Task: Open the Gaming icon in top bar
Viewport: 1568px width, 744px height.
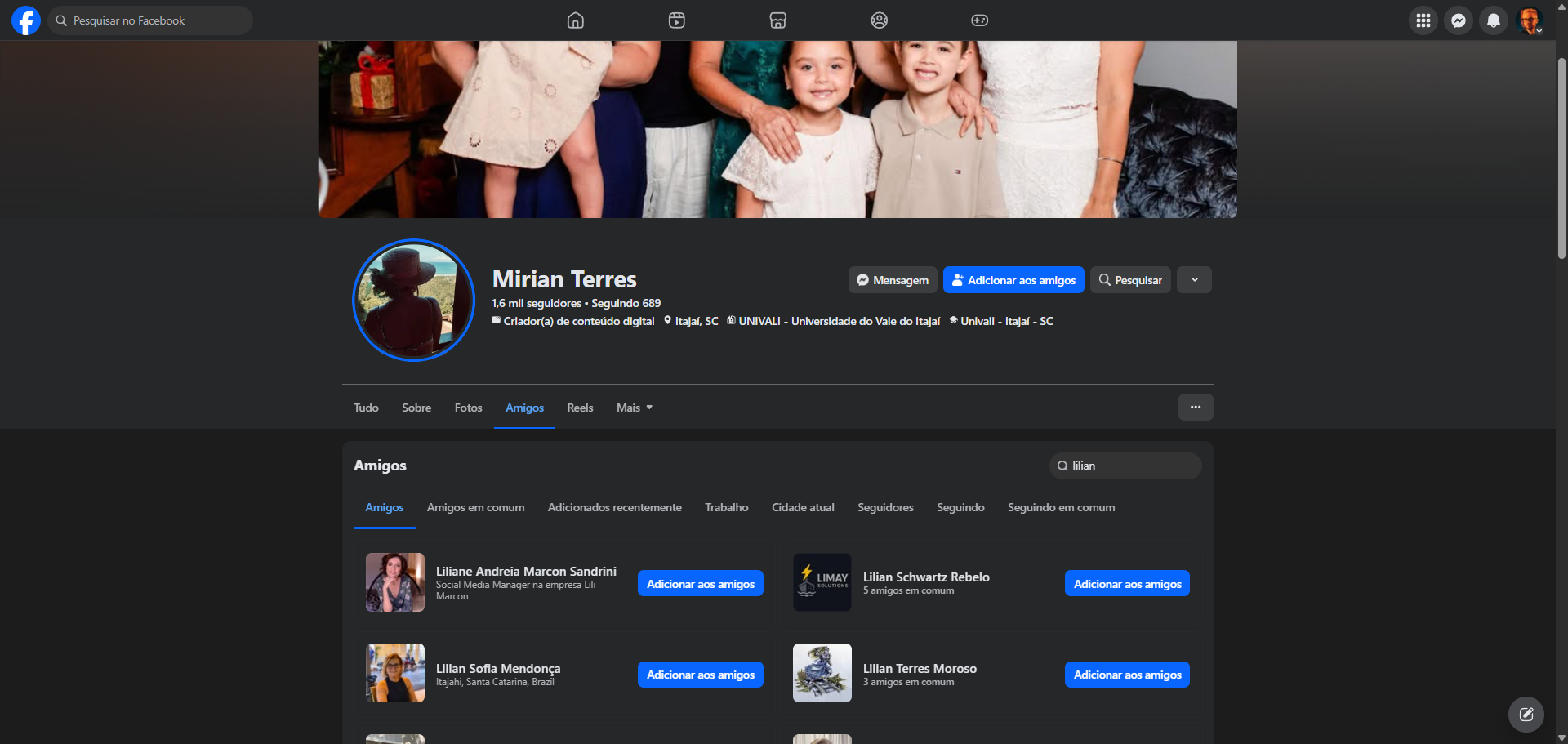Action: (x=980, y=20)
